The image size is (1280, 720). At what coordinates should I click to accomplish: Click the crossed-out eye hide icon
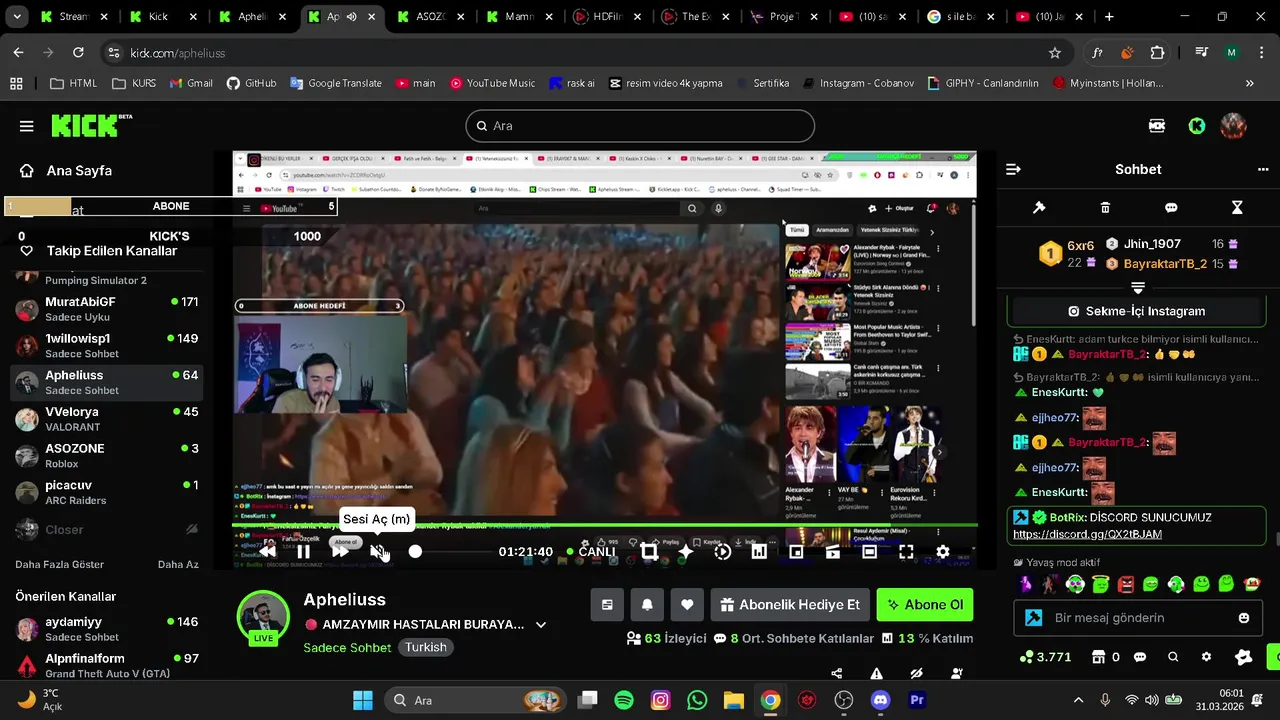point(917,674)
